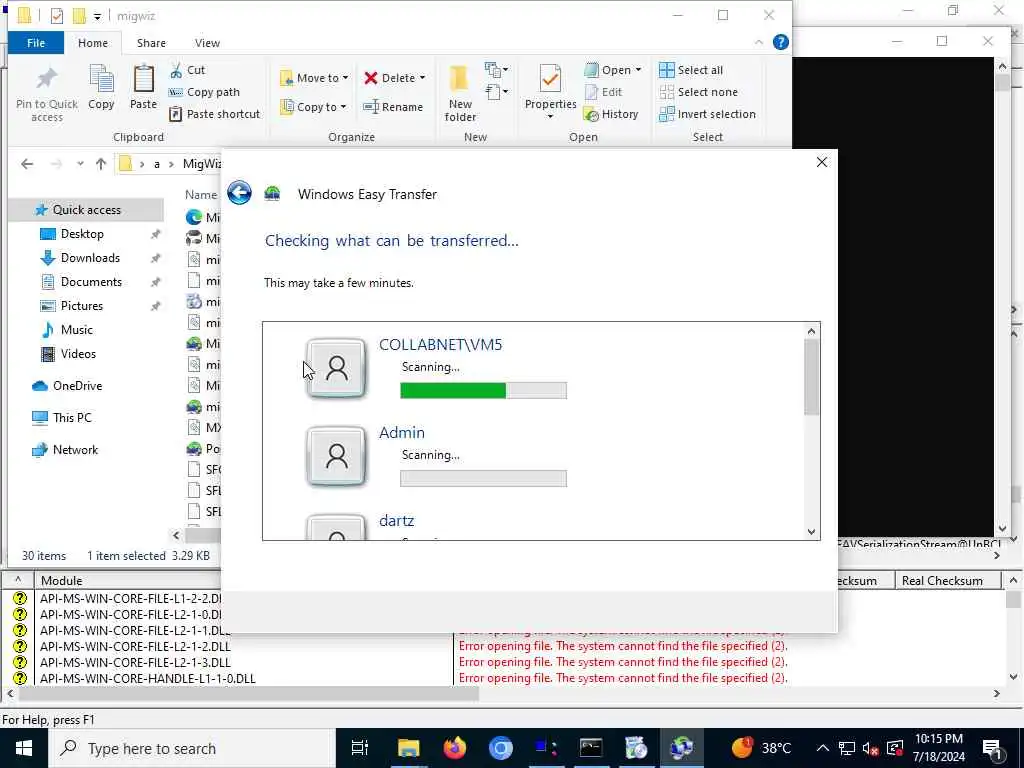The image size is (1024, 768).
Task: Expand the Properties dropdown arrow
Action: coord(551,117)
